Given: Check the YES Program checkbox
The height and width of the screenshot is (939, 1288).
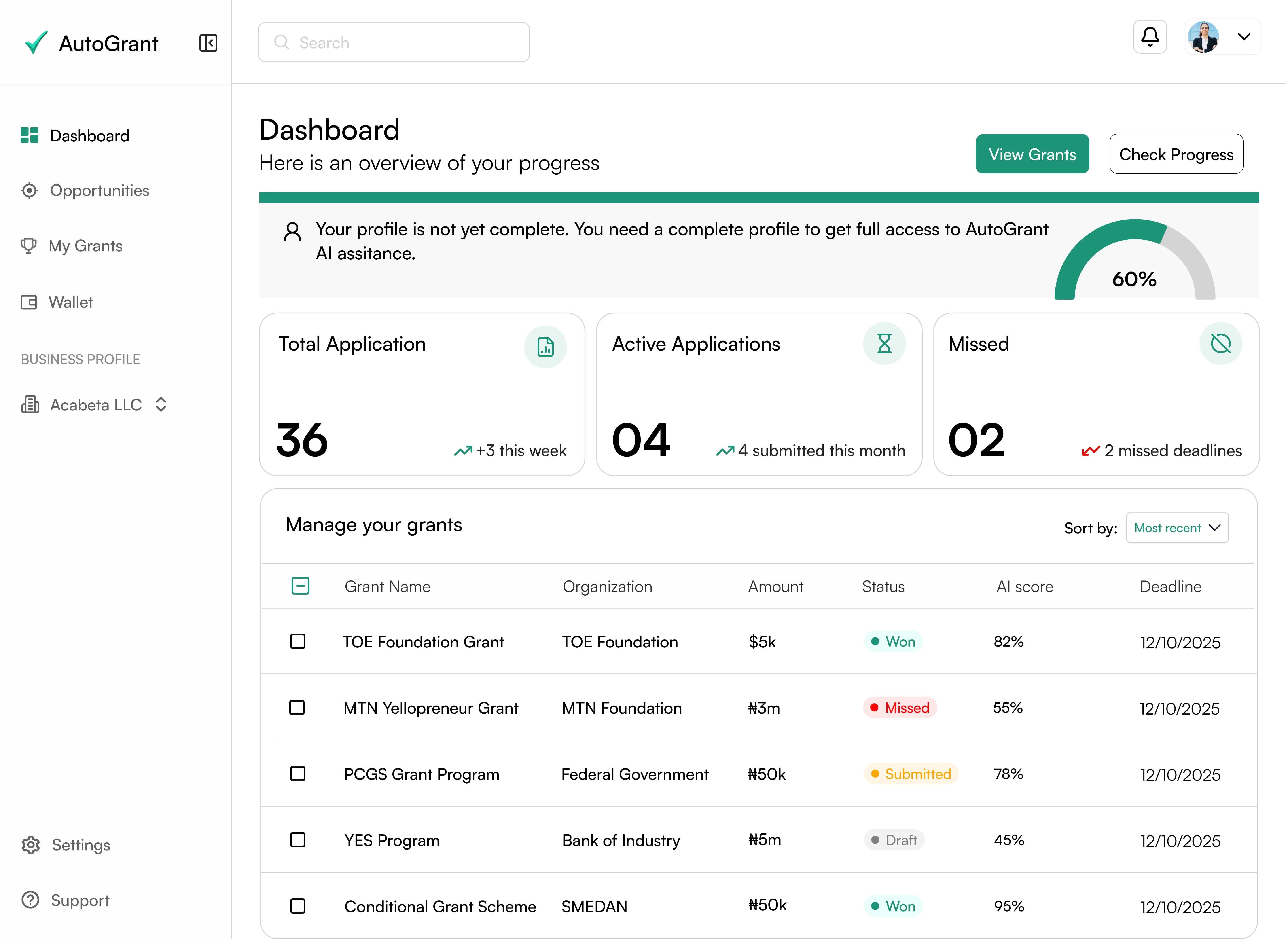Looking at the screenshot, I should [x=298, y=840].
